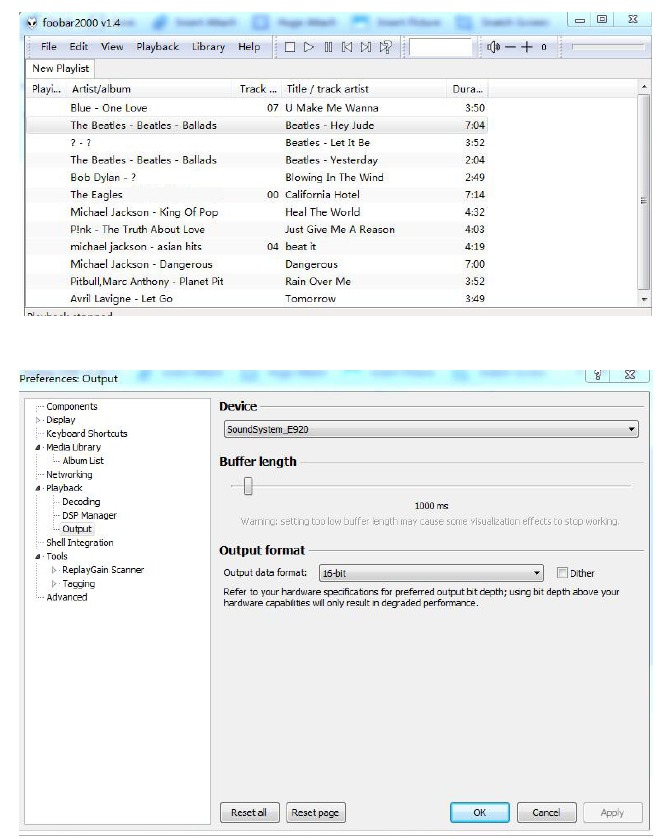Click the random playback icon
Screen dimensions: 658x839
[385, 47]
